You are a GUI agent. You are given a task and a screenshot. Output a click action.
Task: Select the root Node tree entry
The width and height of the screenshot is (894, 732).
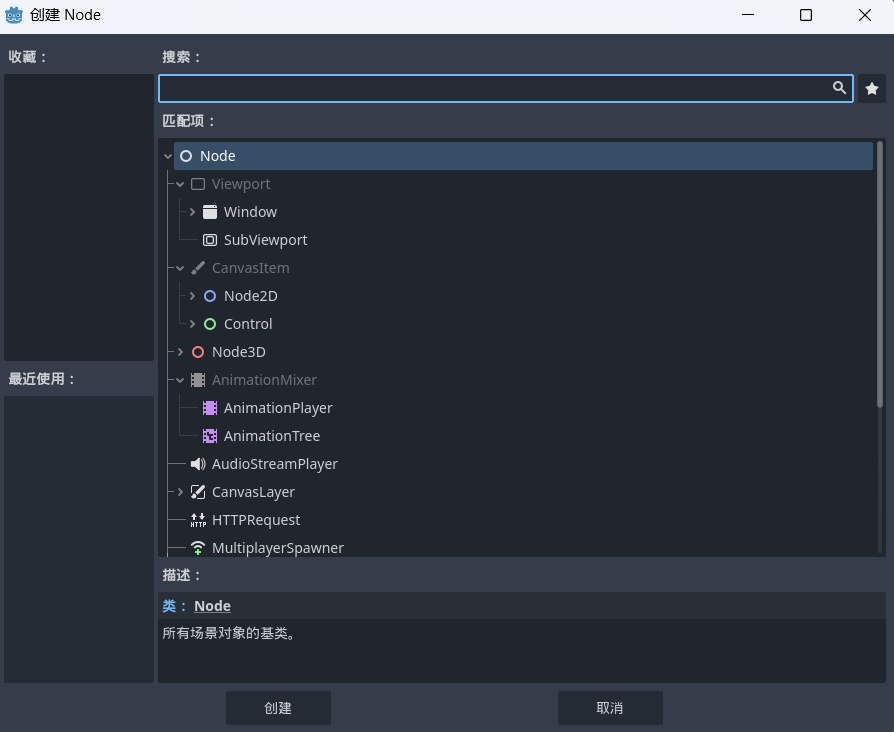218,156
